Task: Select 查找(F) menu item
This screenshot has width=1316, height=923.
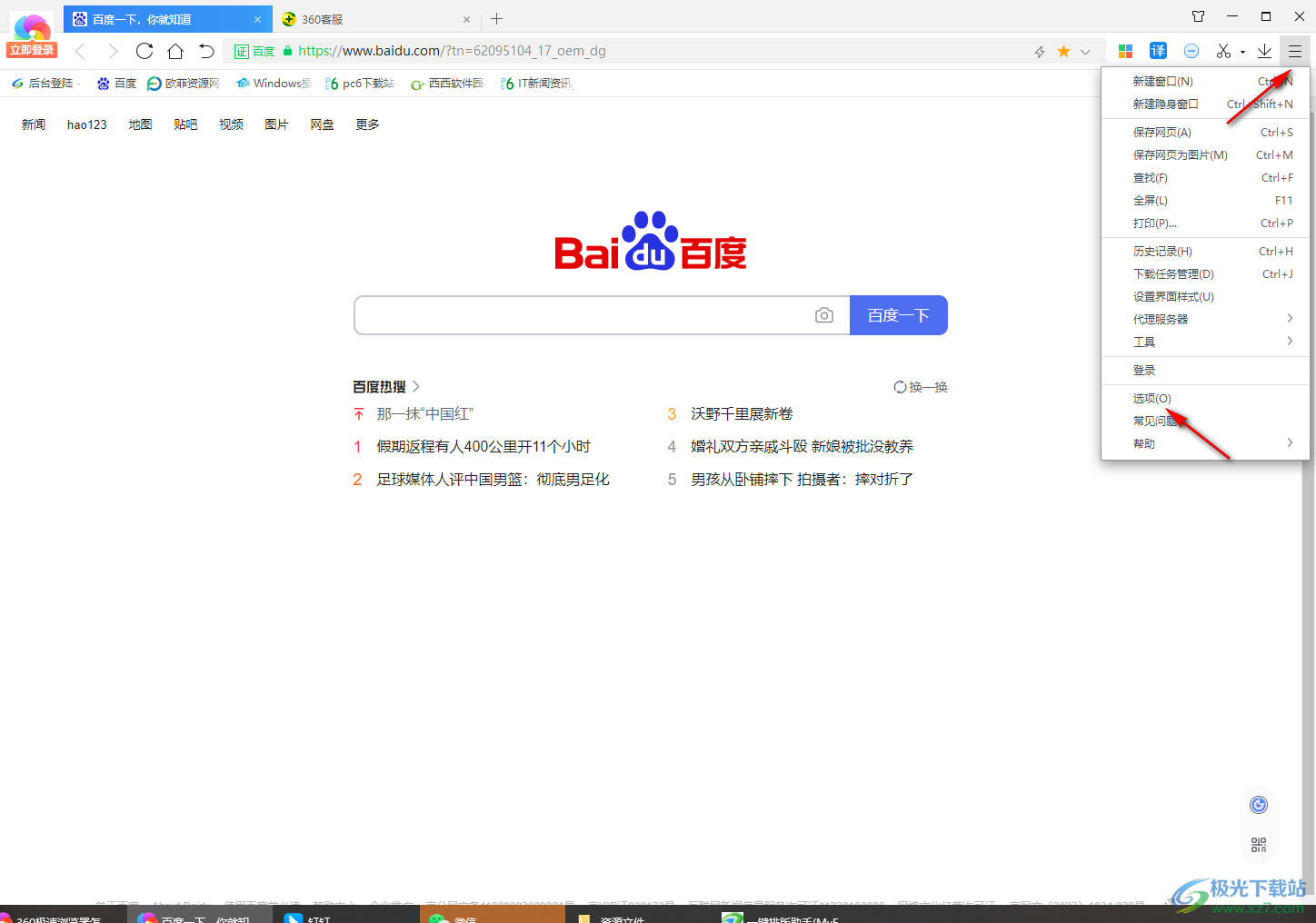Action: pos(1205,177)
